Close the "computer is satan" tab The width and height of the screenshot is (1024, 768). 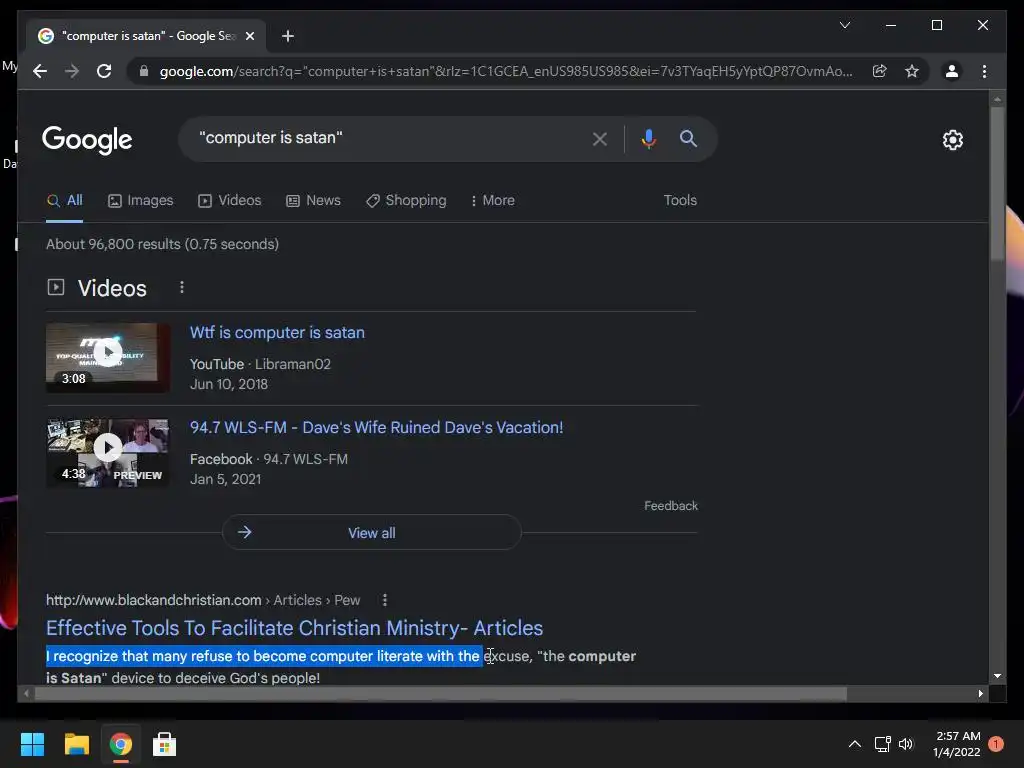(249, 36)
